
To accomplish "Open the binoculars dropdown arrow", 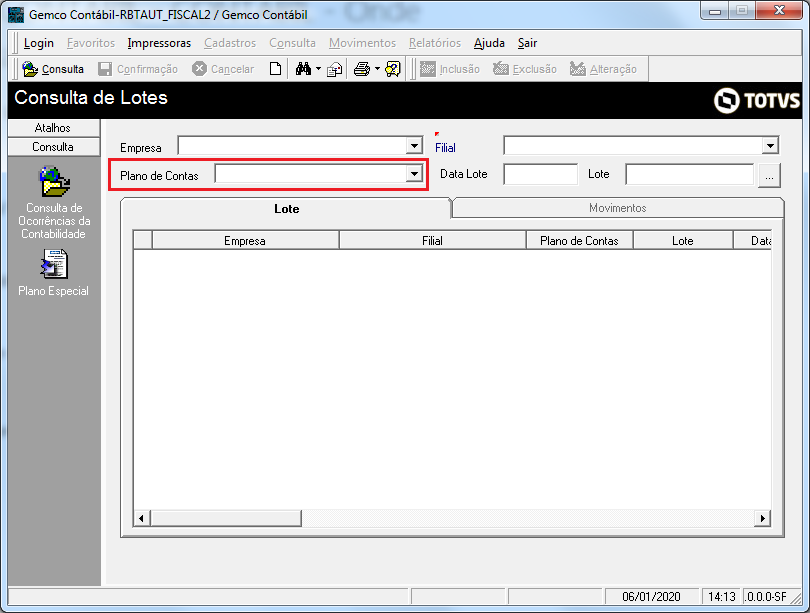I will tap(318, 69).
